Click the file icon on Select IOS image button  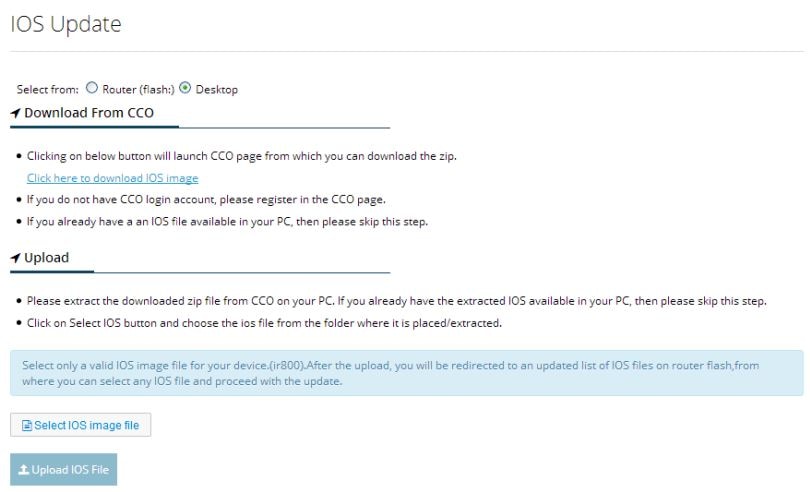pos(27,426)
